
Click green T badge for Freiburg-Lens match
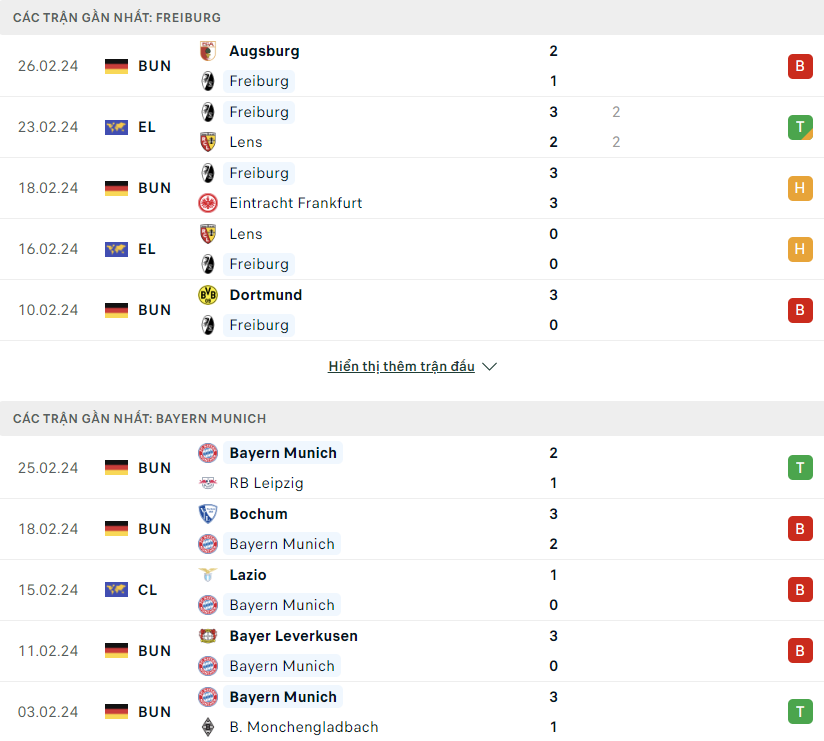pos(800,127)
